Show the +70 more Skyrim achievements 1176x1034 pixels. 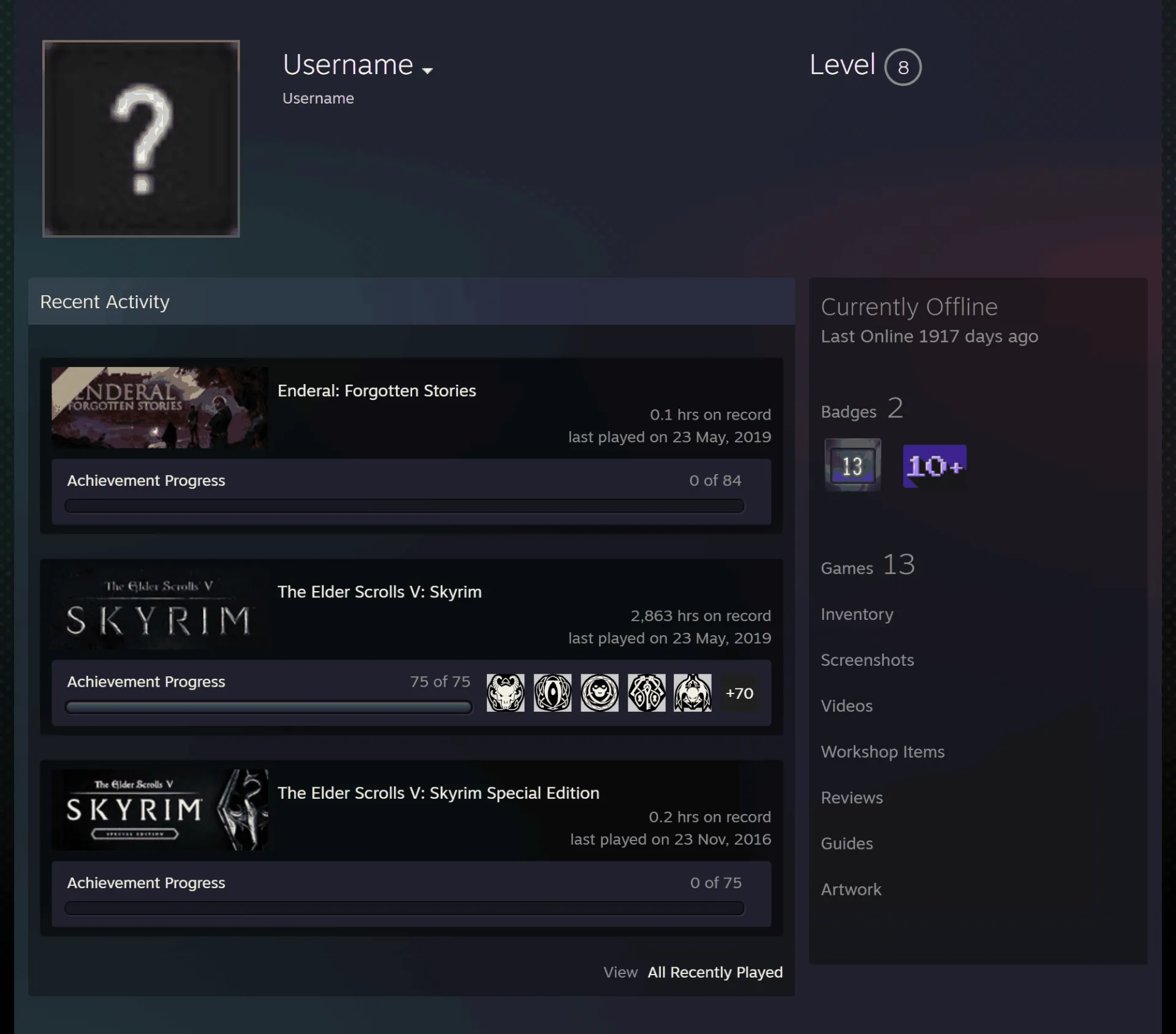click(x=739, y=693)
